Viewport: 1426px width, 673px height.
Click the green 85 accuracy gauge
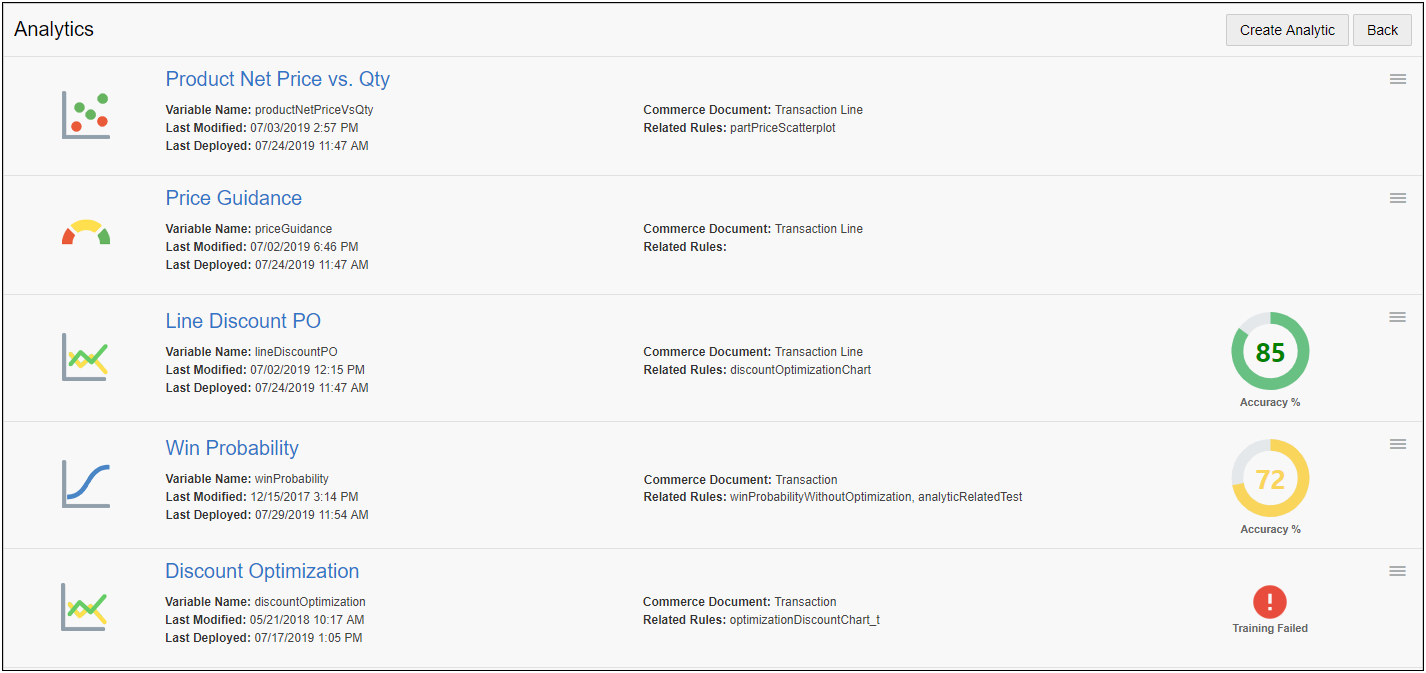(1270, 352)
